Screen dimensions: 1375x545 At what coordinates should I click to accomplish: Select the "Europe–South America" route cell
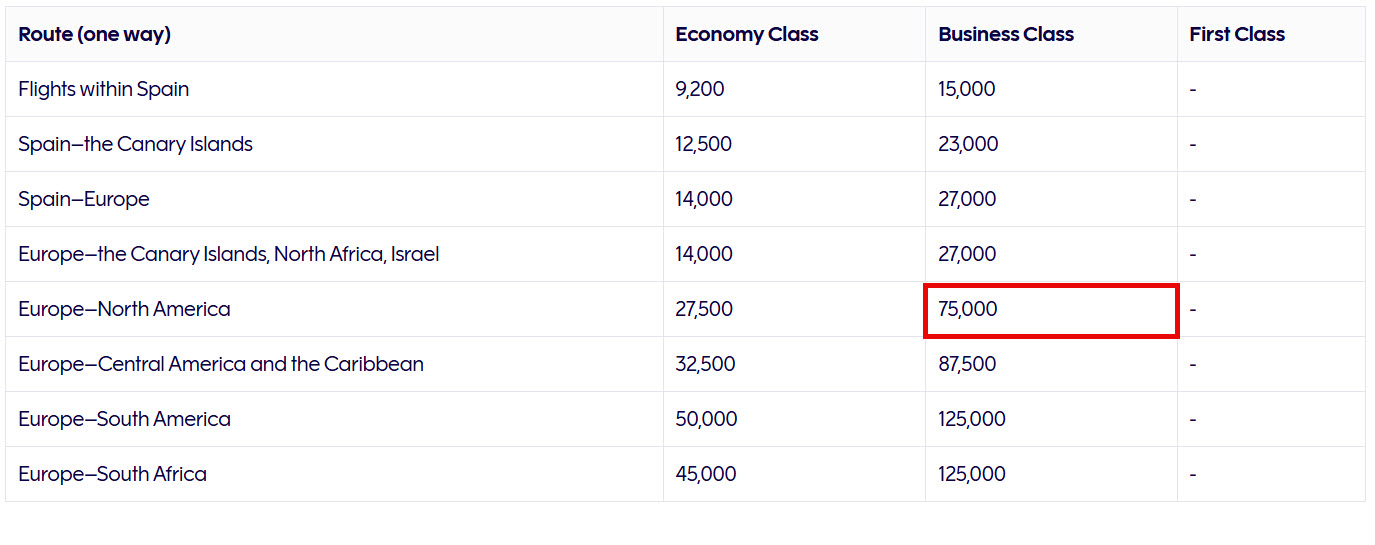coord(125,419)
